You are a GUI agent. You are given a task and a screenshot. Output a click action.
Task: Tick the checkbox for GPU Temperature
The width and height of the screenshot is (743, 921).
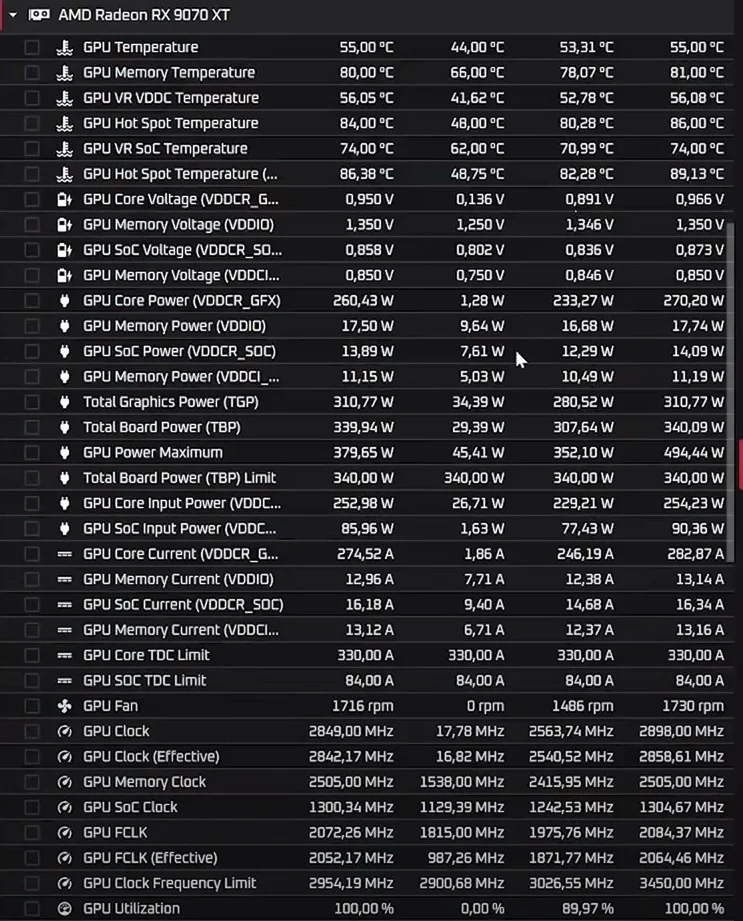click(32, 47)
